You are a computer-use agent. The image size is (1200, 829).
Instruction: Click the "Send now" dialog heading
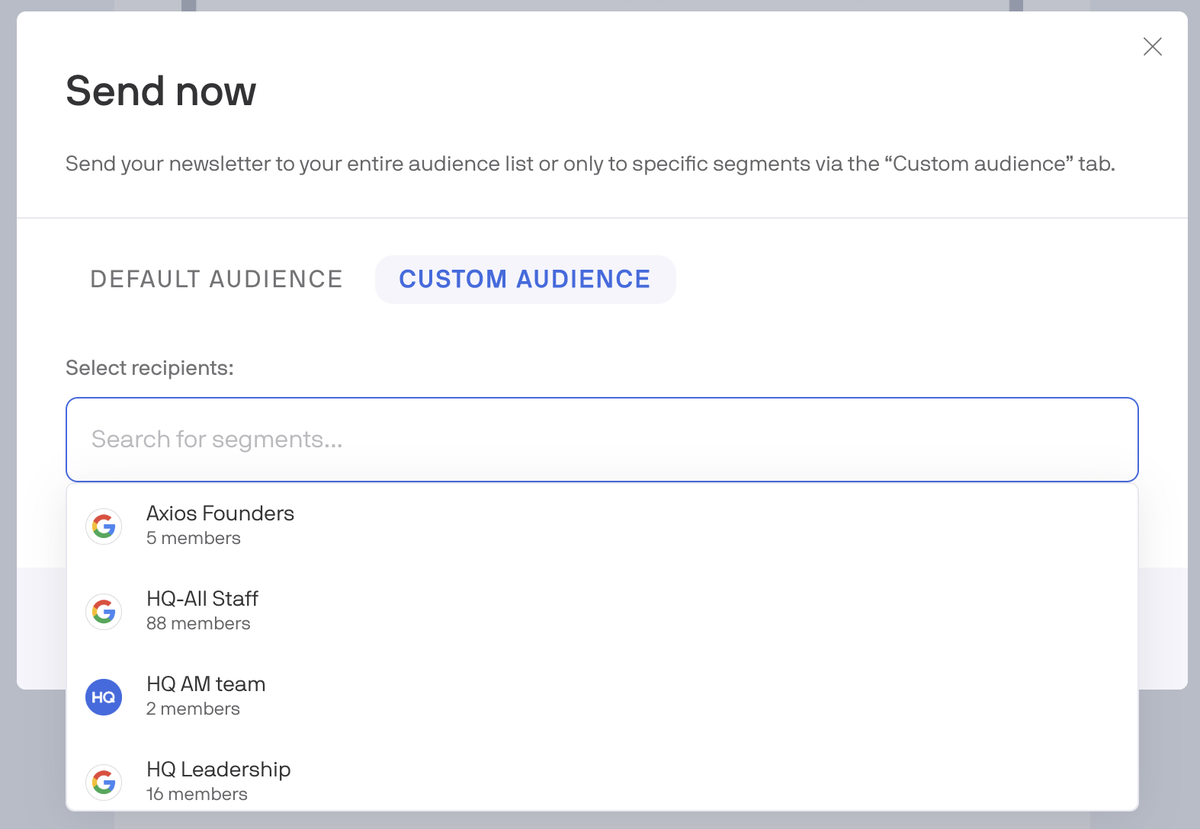click(161, 92)
